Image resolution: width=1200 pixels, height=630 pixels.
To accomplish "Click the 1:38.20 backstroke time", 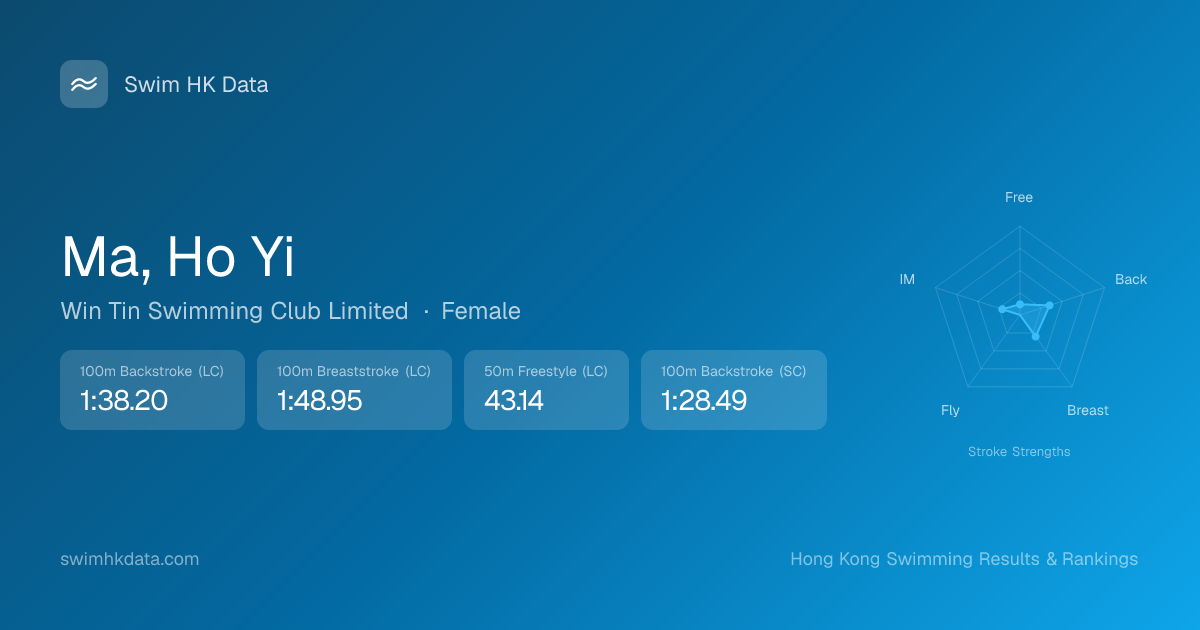I will [x=124, y=401].
